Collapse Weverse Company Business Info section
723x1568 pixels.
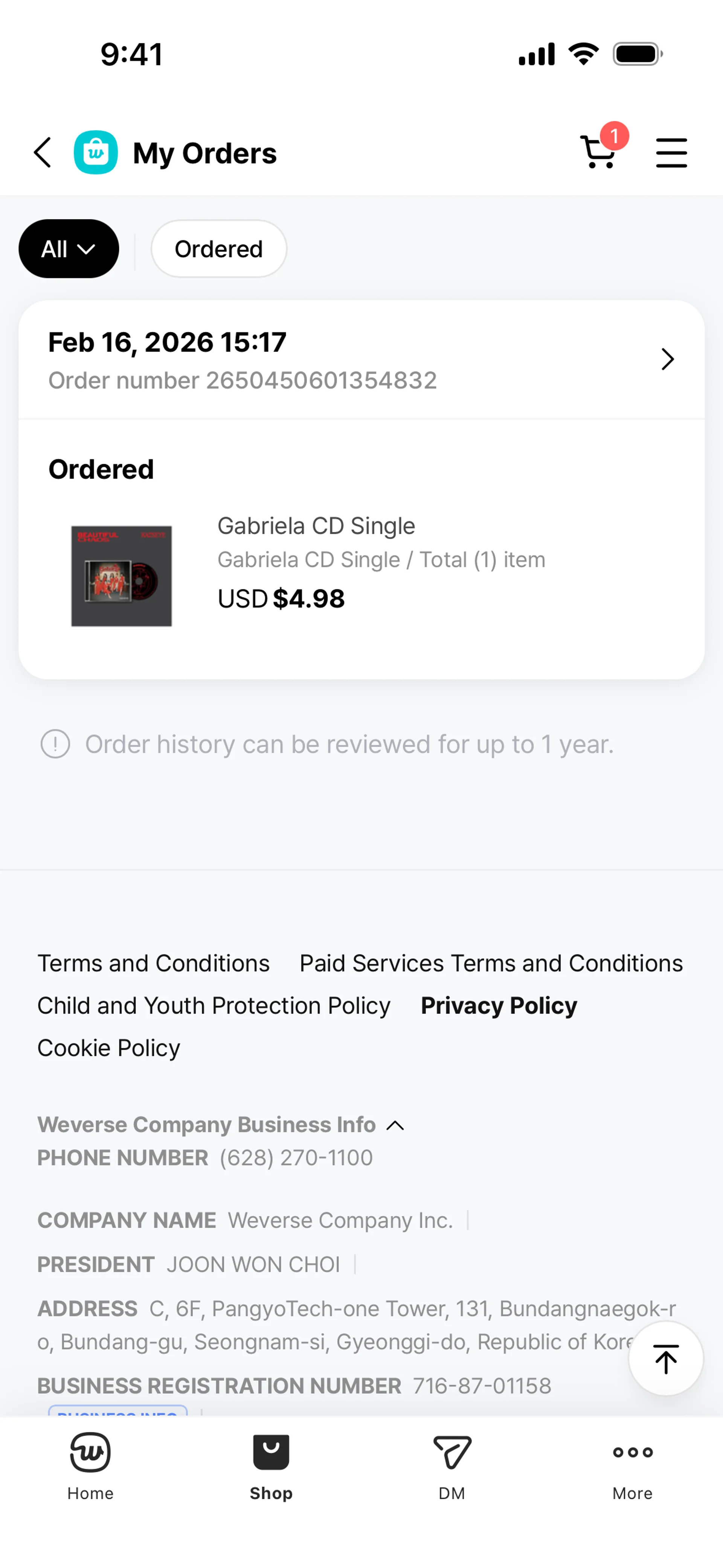tap(396, 1125)
